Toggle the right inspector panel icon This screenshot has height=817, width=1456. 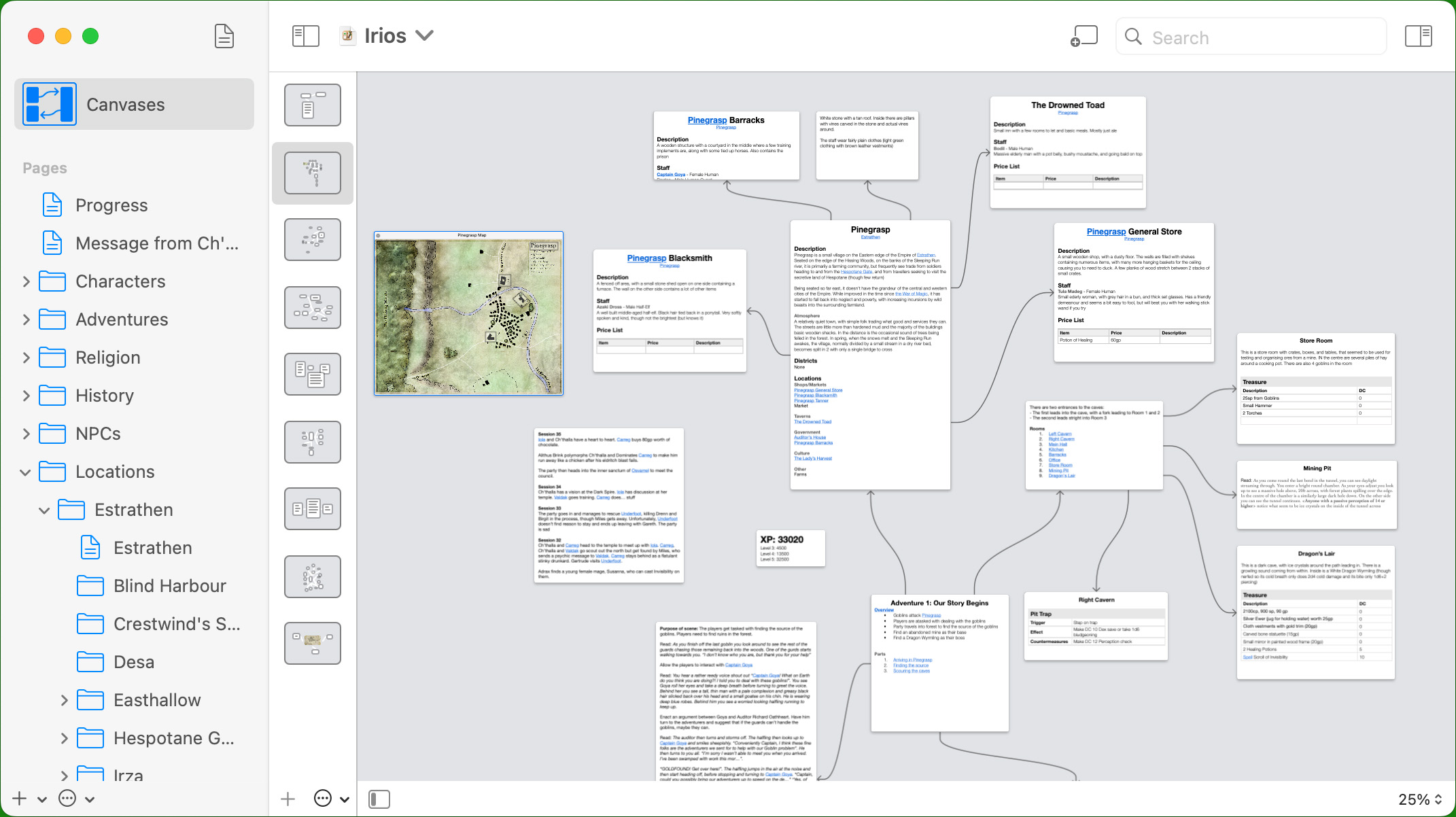coord(1418,36)
